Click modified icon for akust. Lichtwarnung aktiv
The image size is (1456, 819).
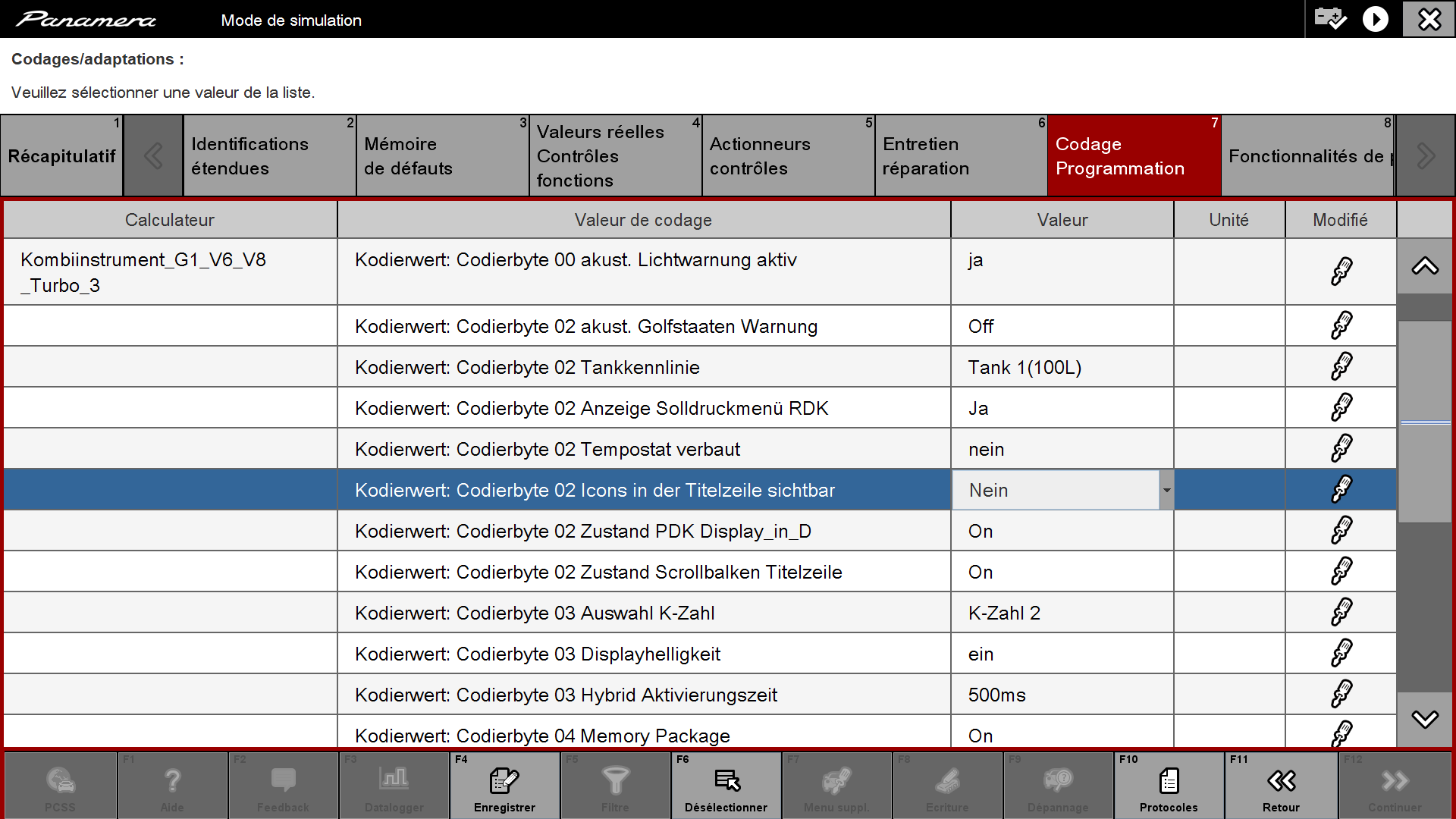tap(1341, 271)
